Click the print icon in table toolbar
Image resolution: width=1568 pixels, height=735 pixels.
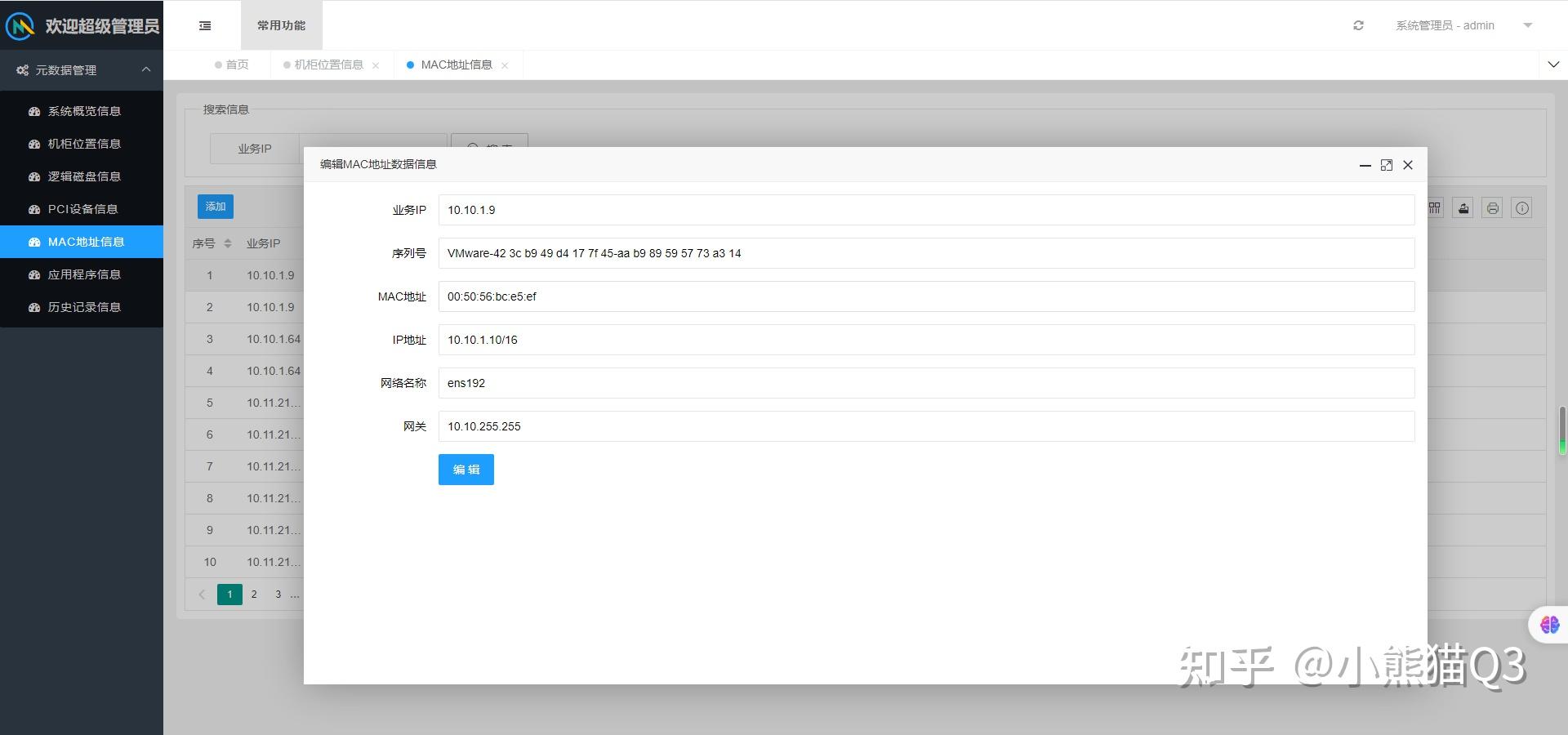1493,208
